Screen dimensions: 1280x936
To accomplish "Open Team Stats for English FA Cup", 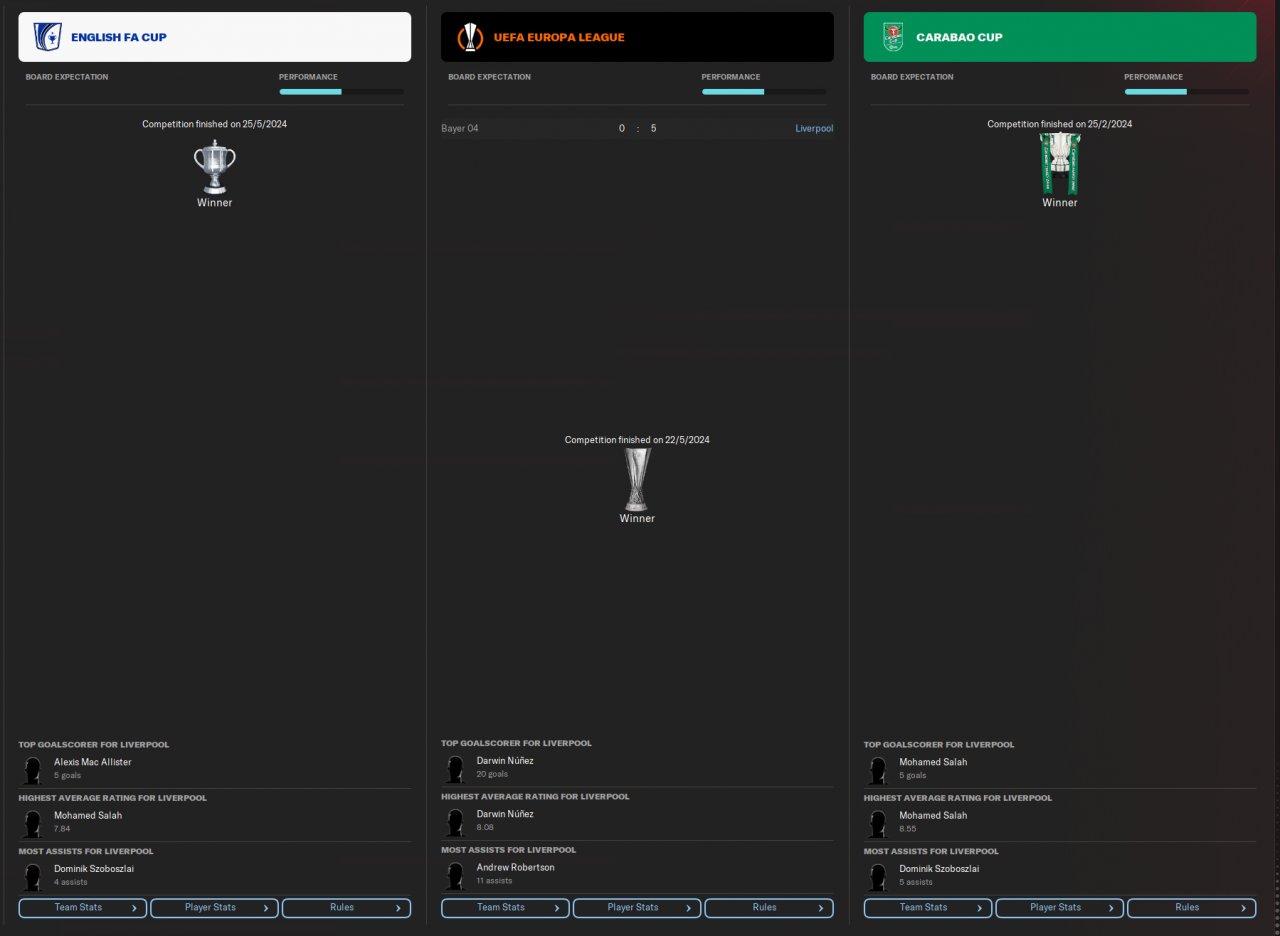I will click(x=83, y=908).
